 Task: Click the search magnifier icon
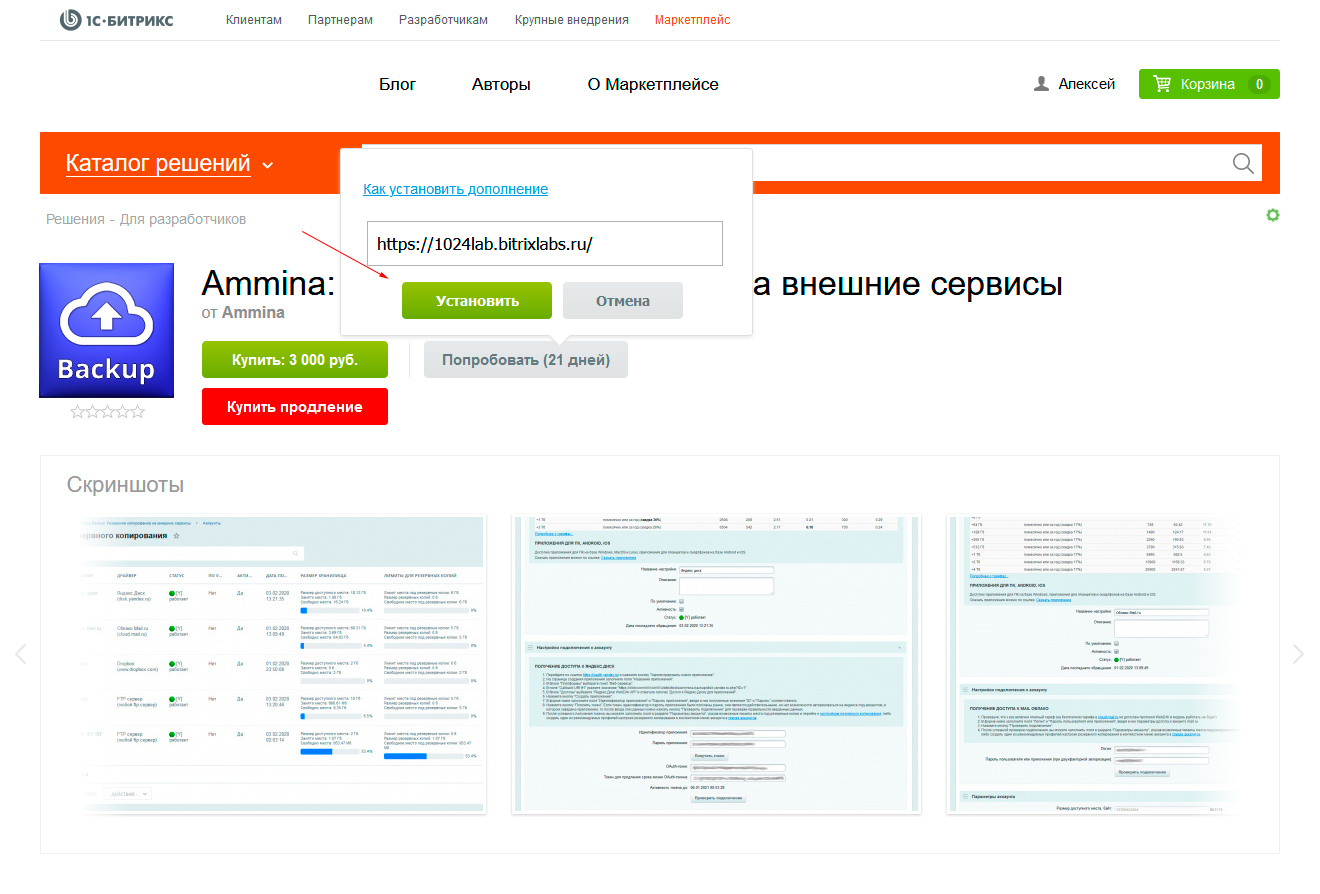1243,164
